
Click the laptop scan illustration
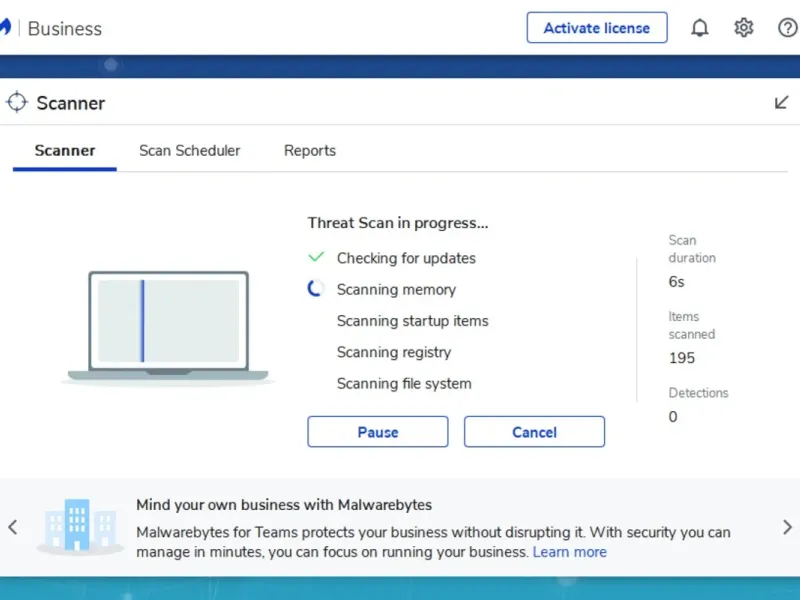pyautogui.click(x=168, y=327)
